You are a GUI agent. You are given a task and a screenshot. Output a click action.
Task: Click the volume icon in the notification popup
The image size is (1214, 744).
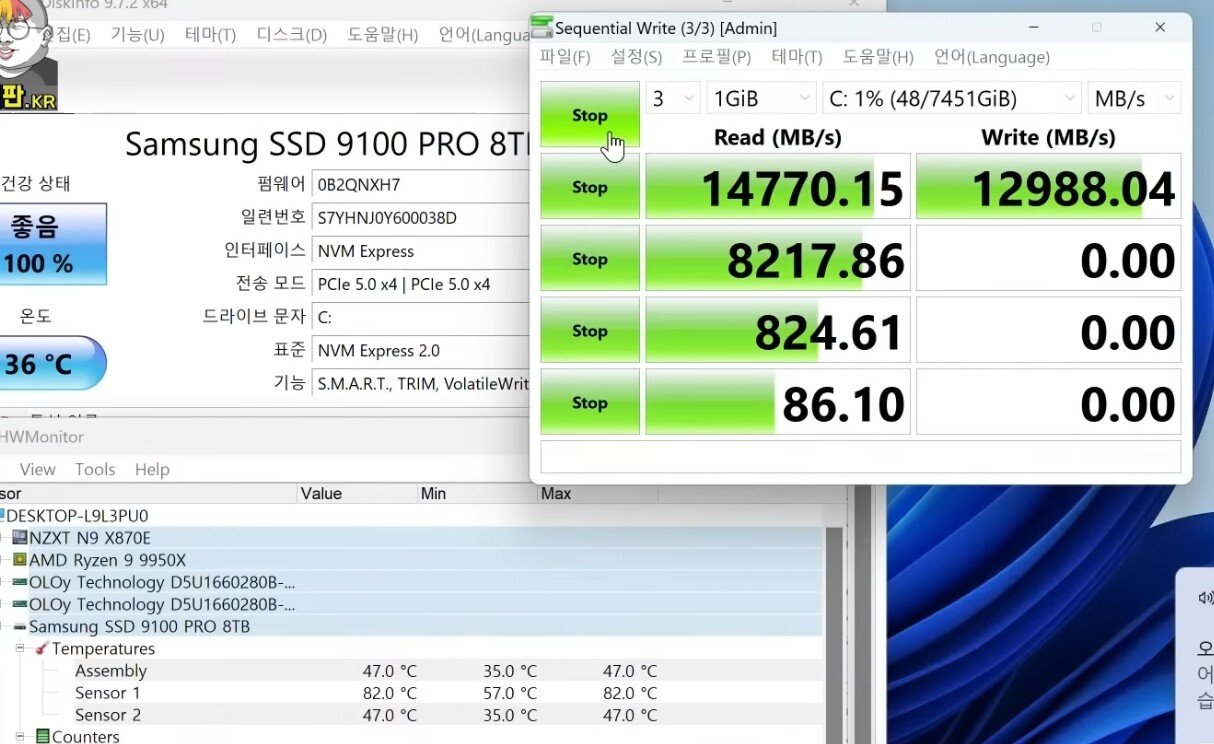1205,597
